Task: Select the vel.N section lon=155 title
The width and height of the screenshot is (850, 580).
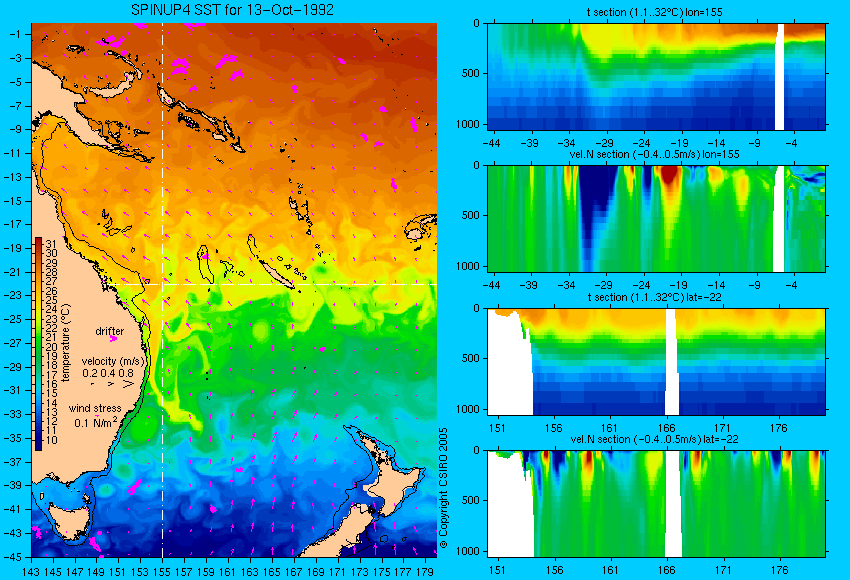Action: tap(654, 154)
